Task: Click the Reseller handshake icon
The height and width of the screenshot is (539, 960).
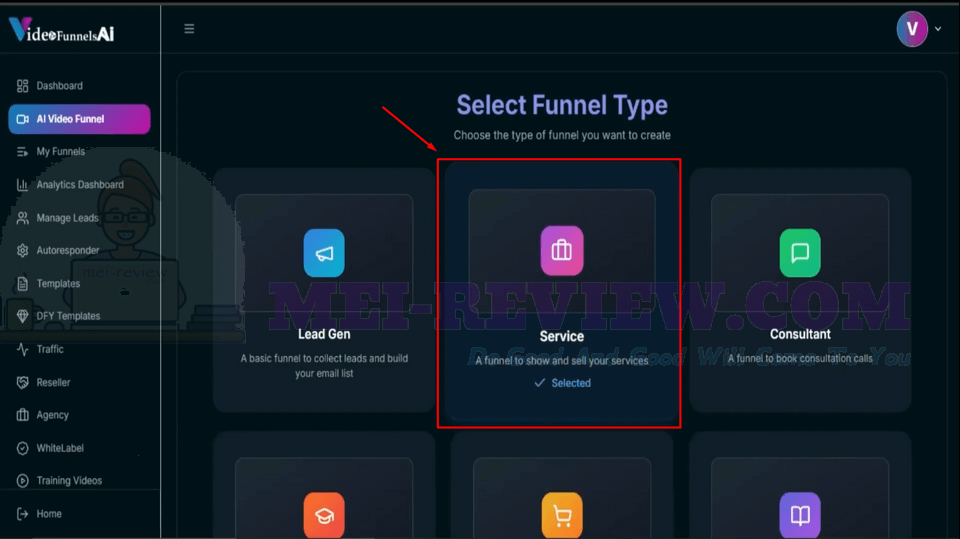Action: [23, 382]
